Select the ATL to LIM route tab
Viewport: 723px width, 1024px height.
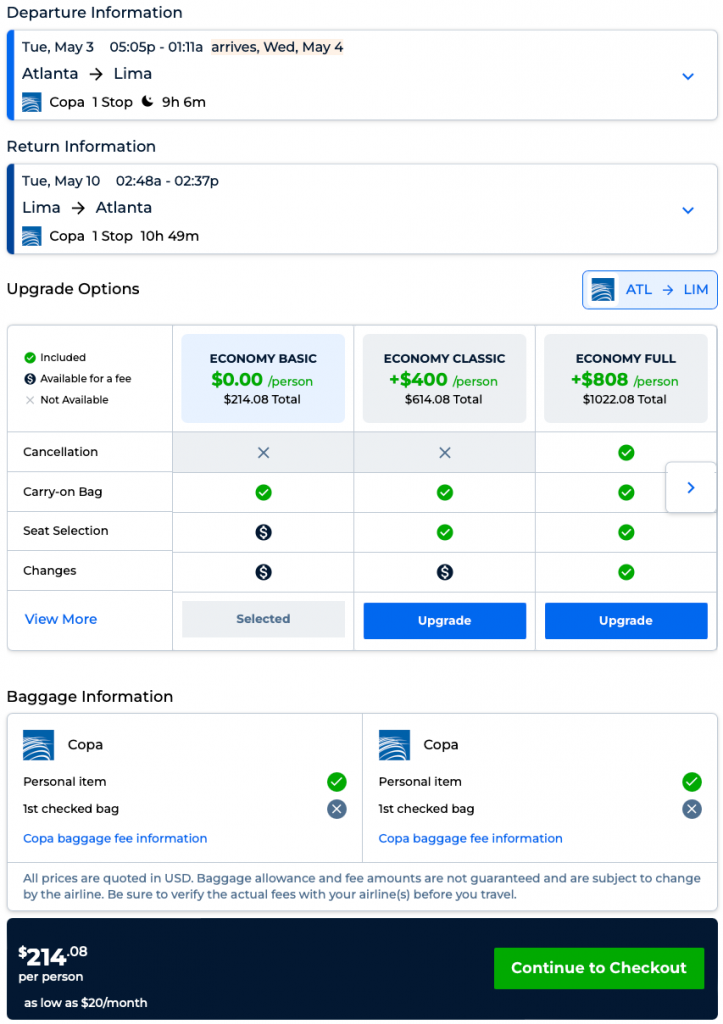[x=650, y=290]
